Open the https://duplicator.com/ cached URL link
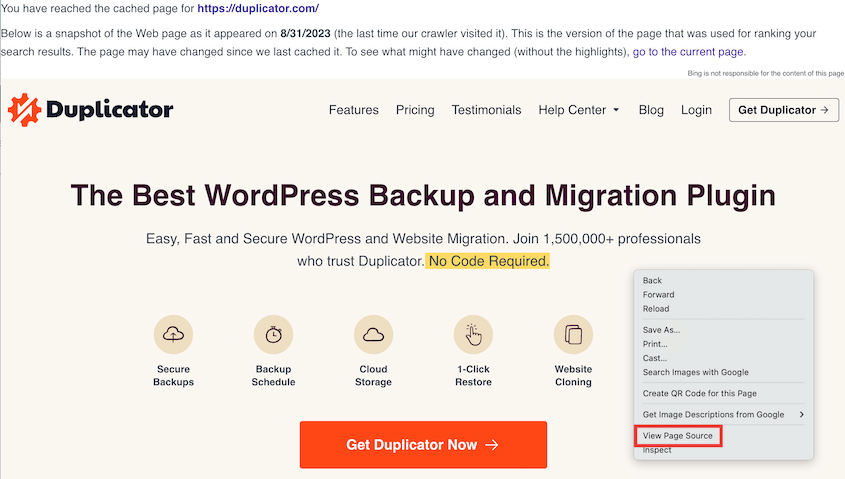The image size is (845, 479). click(x=258, y=9)
